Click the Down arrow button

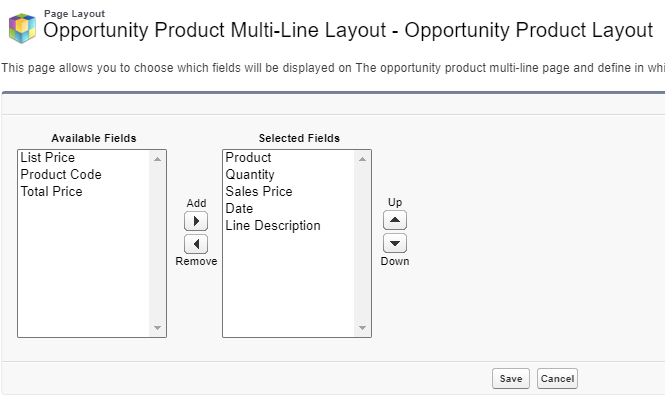click(395, 243)
